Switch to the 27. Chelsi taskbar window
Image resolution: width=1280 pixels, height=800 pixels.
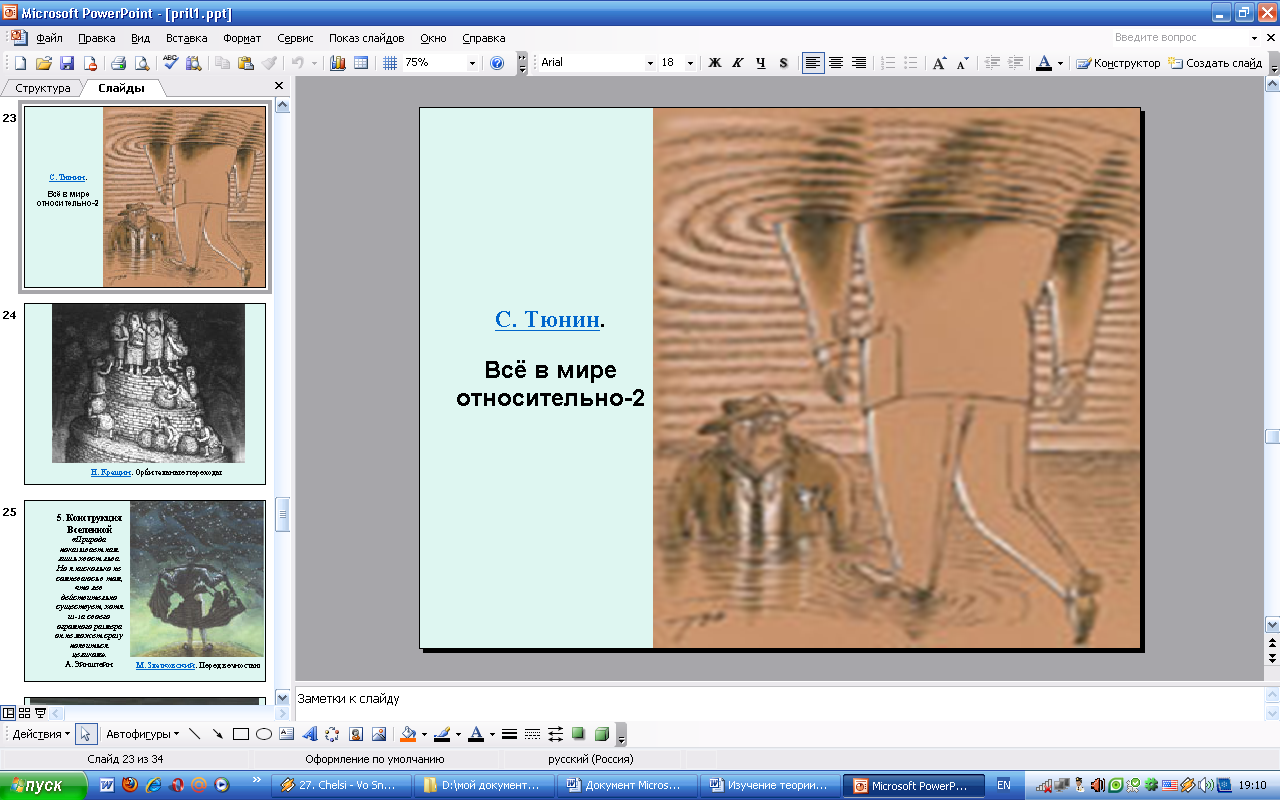pyautogui.click(x=342, y=786)
